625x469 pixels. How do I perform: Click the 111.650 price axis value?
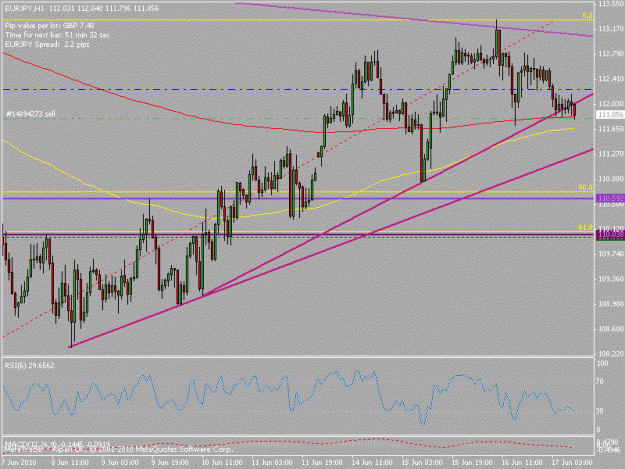pos(611,129)
